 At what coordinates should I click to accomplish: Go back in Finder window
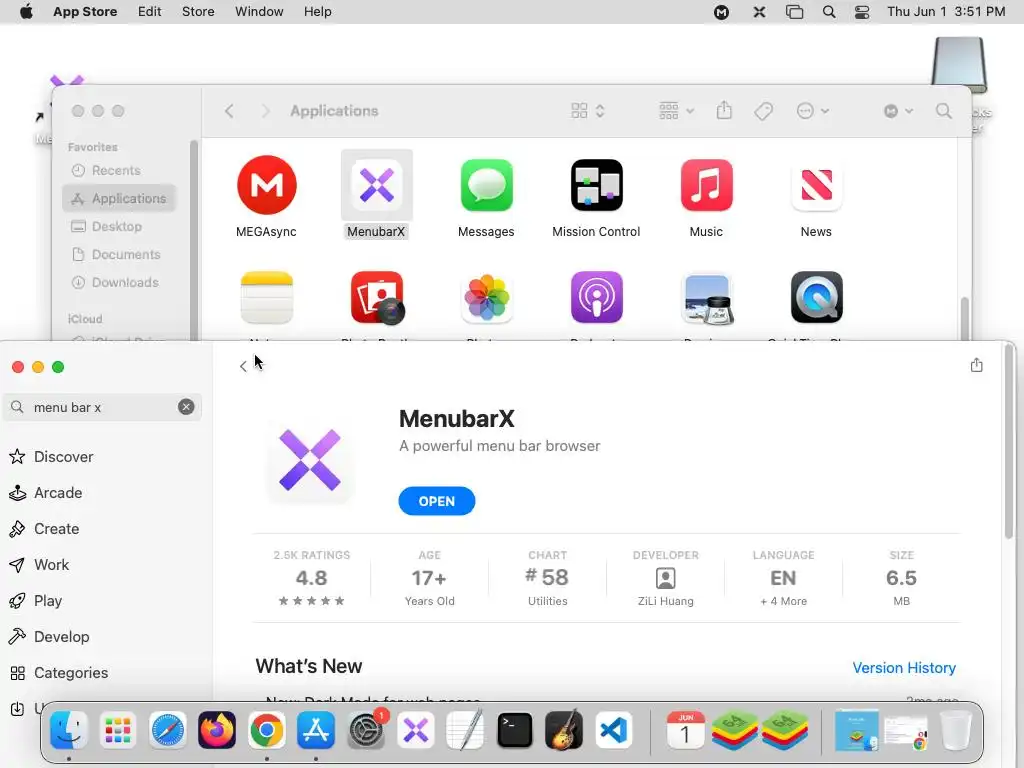[x=229, y=111]
